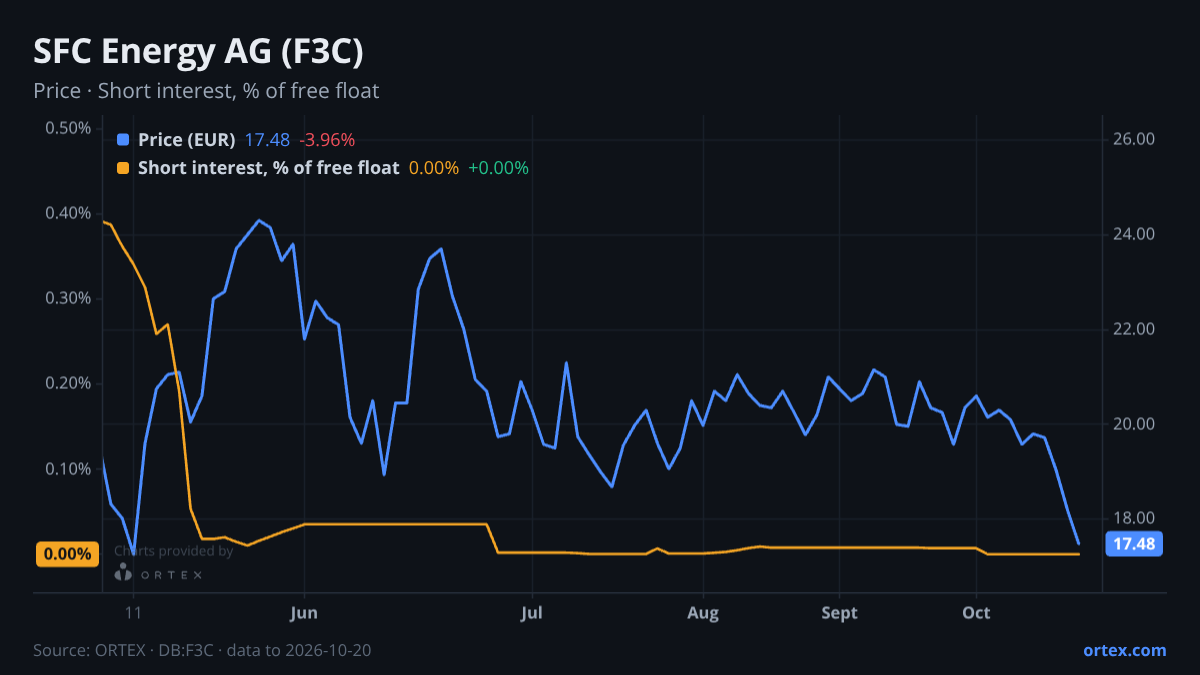
Task: Open the ortex.com link
Action: [x=1124, y=650]
